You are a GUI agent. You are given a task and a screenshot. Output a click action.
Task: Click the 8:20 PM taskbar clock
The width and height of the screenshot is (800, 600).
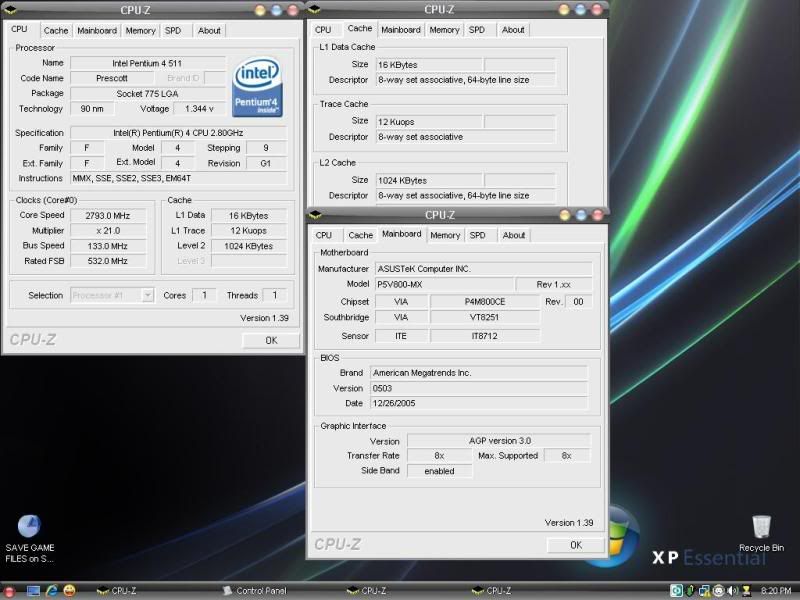[x=776, y=591]
